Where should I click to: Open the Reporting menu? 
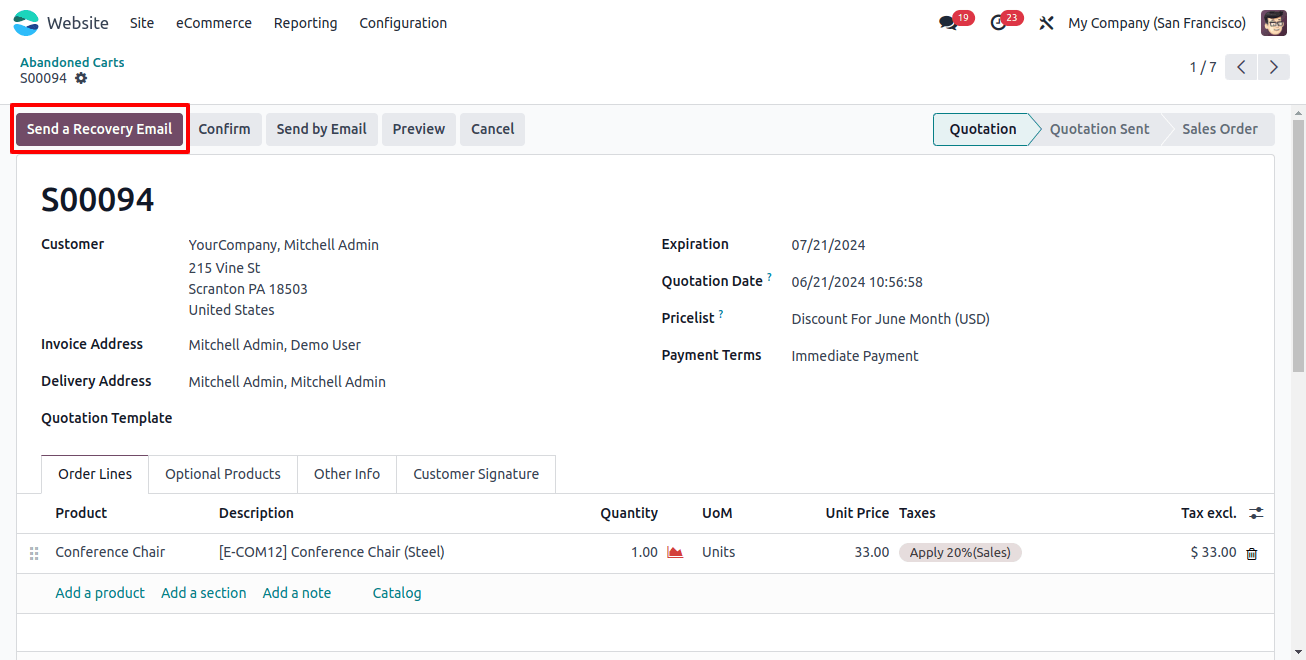point(305,23)
